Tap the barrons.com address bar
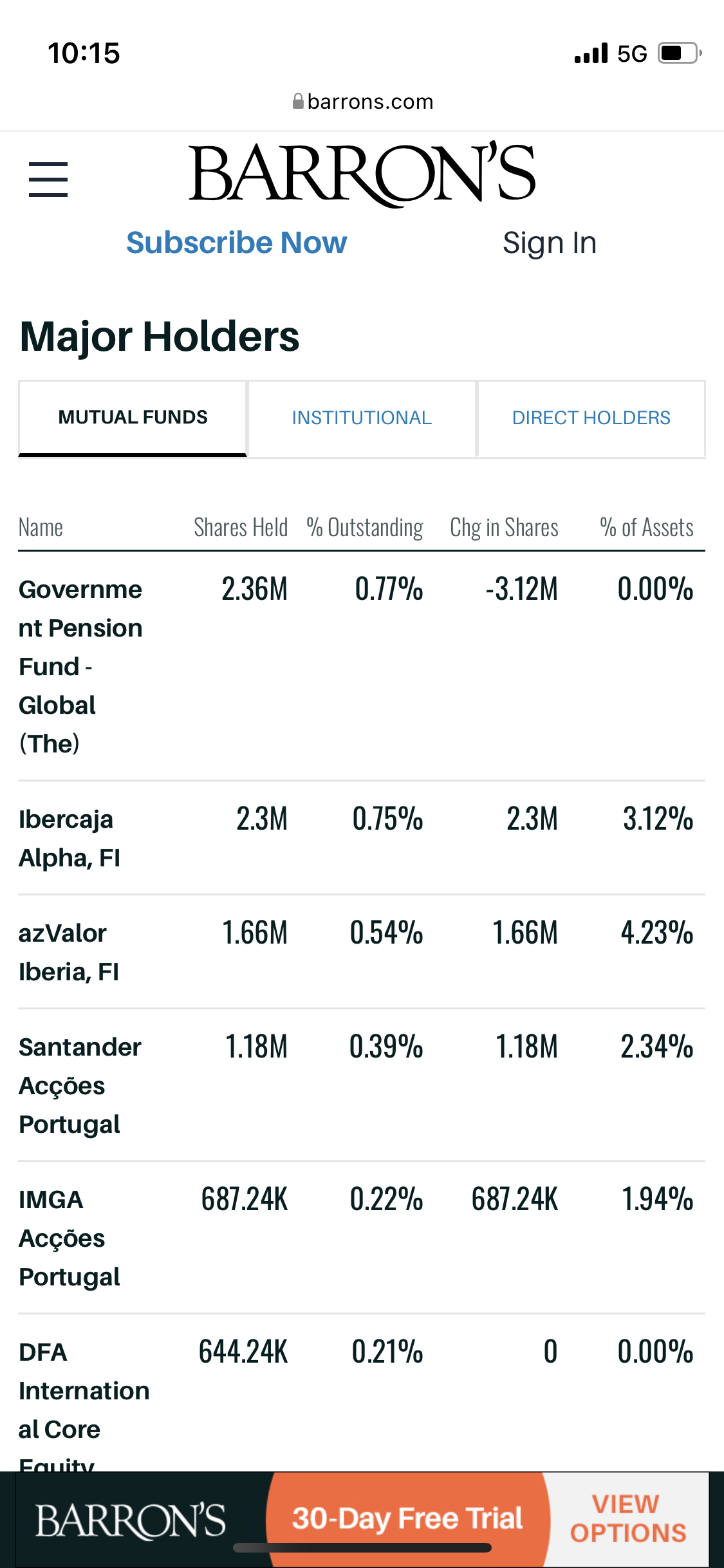 (x=369, y=102)
